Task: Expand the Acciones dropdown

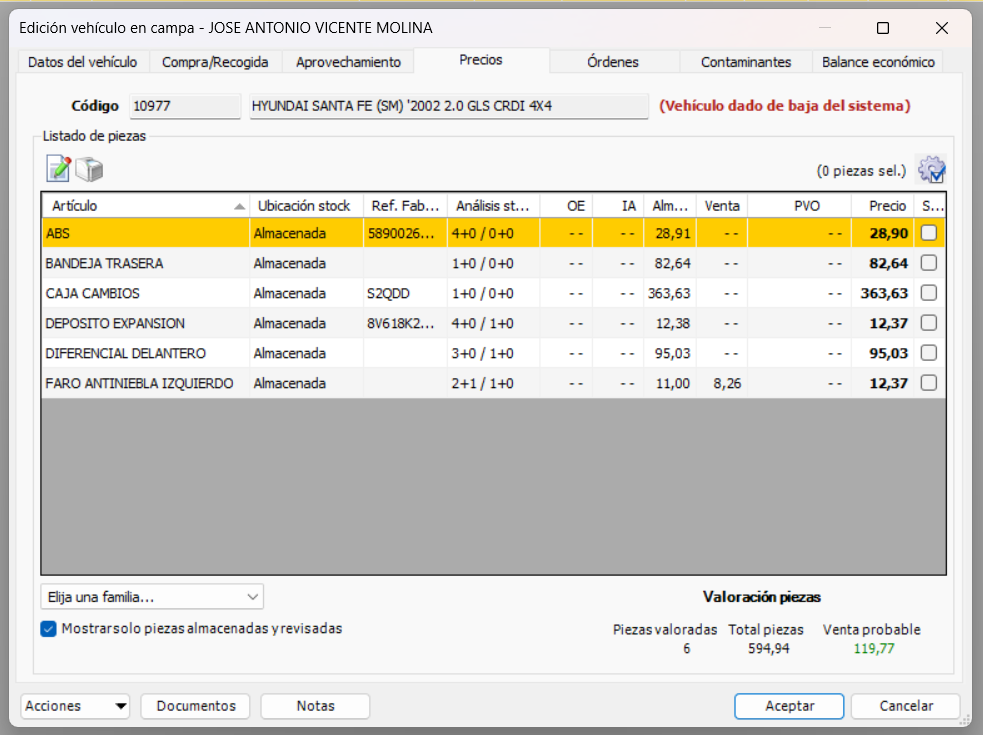Action: pyautogui.click(x=75, y=706)
